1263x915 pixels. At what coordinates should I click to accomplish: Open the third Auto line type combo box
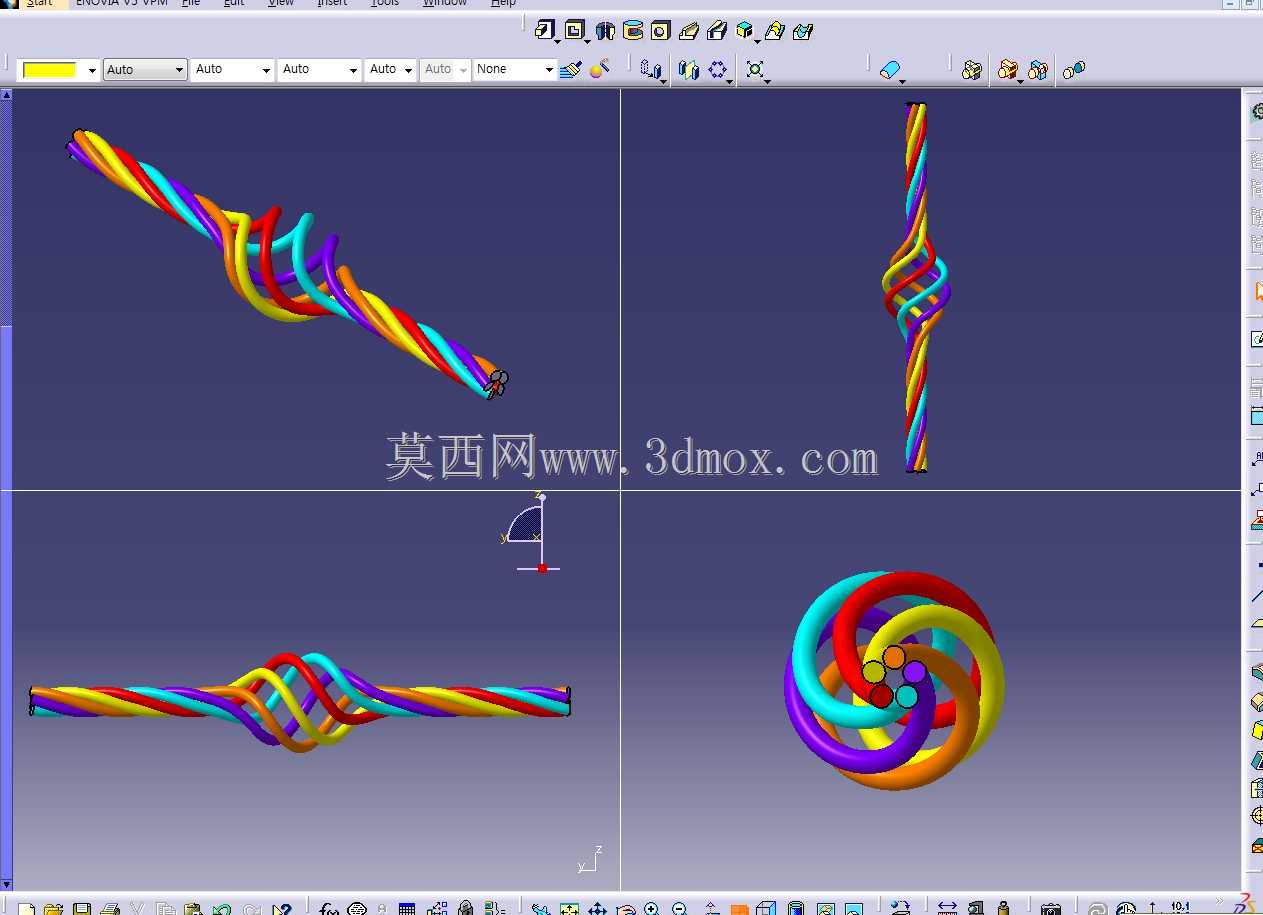[319, 70]
